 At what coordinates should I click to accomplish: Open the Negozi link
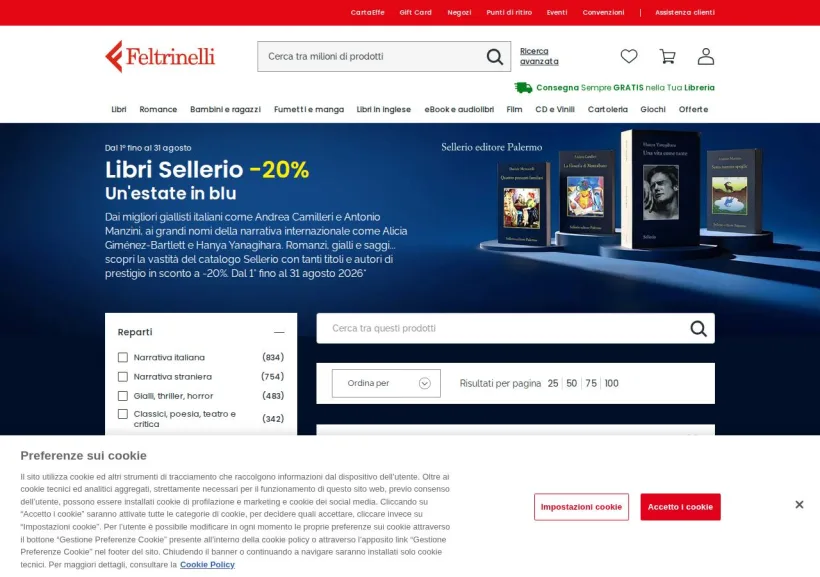tap(459, 13)
